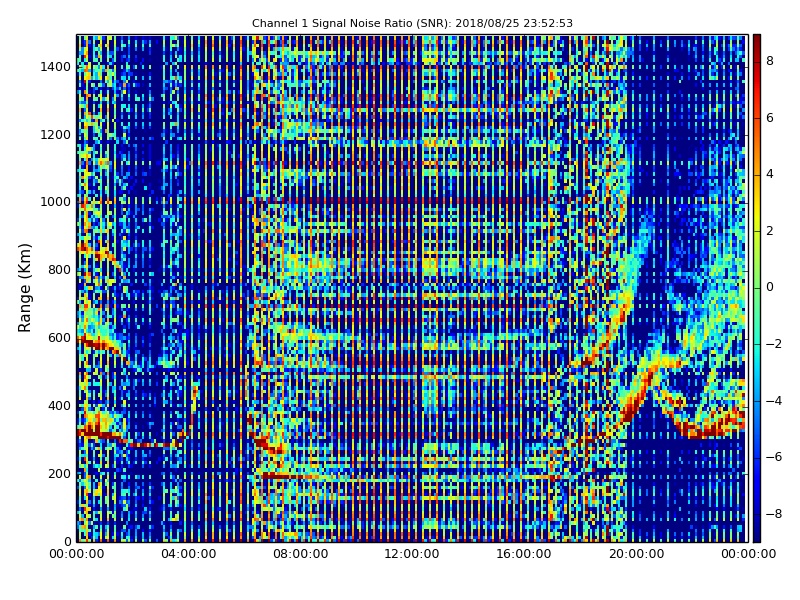Click the 1200 range tick label

point(56,135)
